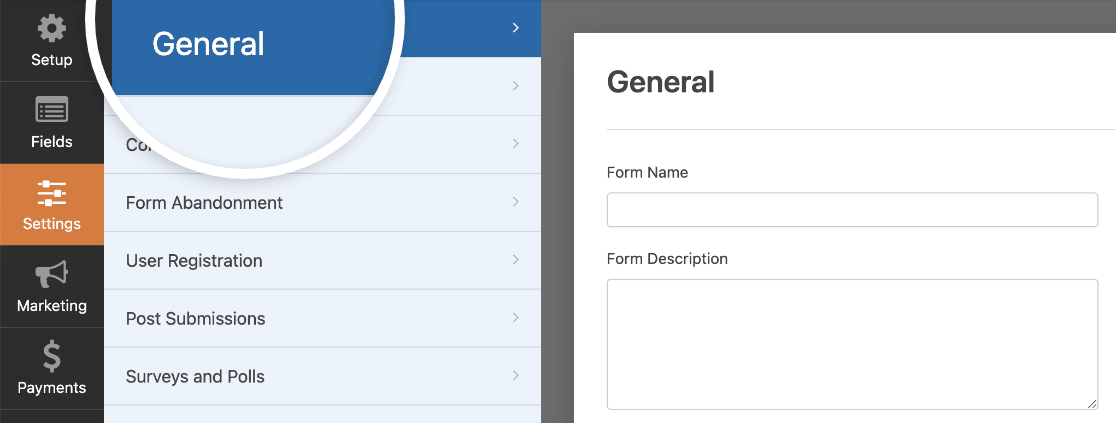Screen dimensions: 1116x423
Task: Go to User Registration settings
Action: [x=194, y=261]
